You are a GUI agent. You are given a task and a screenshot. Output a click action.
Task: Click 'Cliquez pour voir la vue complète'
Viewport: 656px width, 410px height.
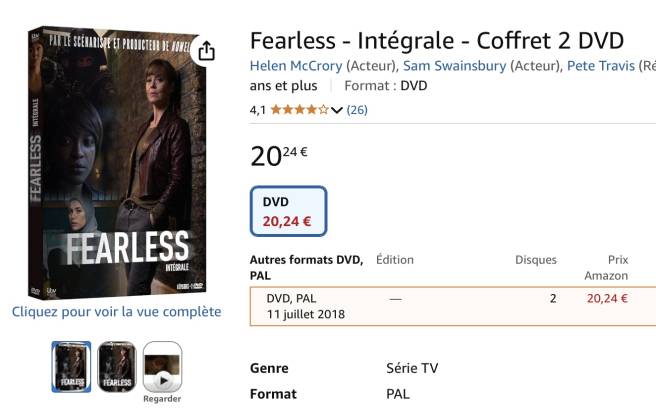116,311
